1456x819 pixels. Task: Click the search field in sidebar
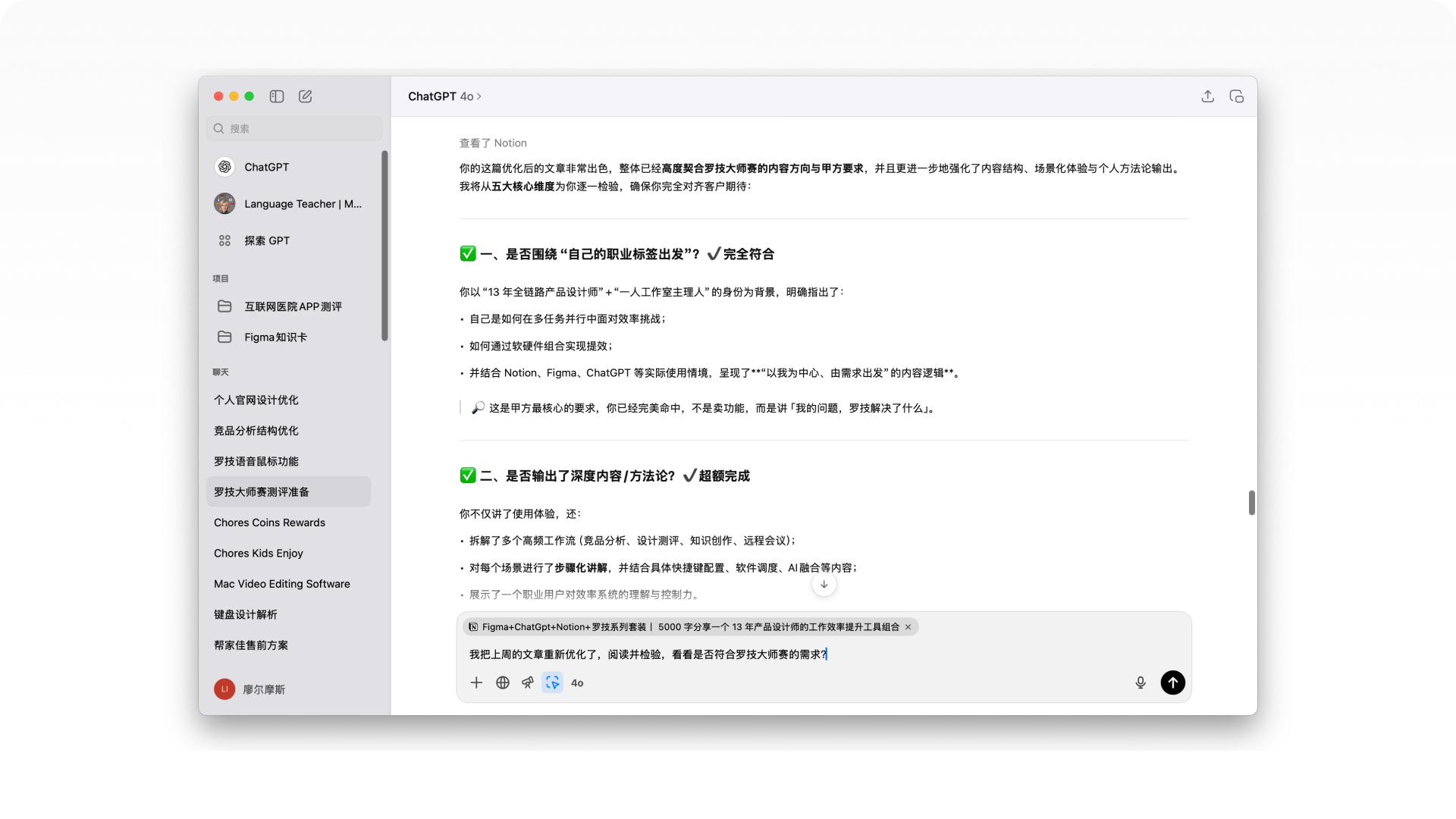click(x=294, y=128)
